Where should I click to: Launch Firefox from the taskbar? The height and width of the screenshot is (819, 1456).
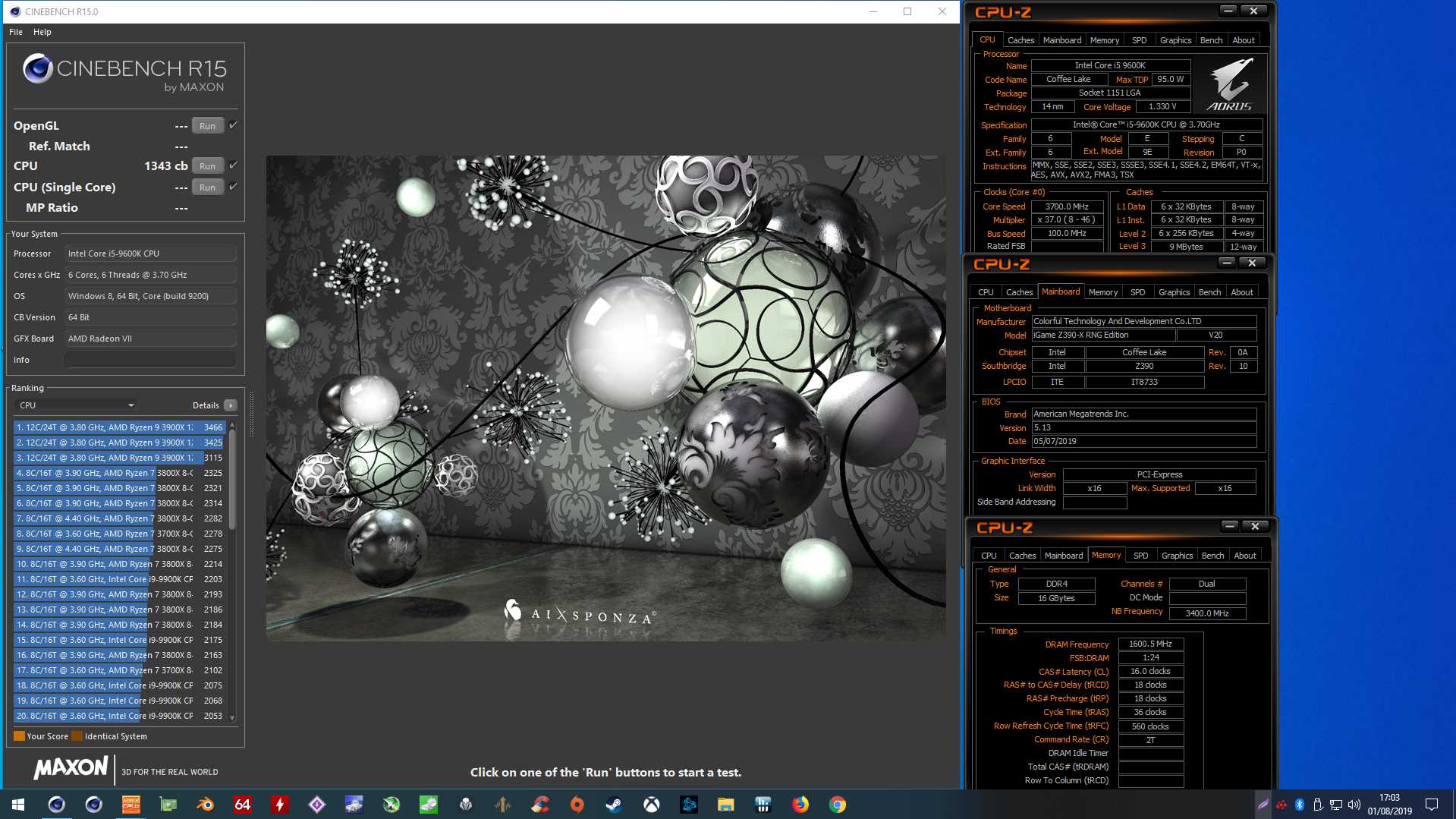point(800,805)
